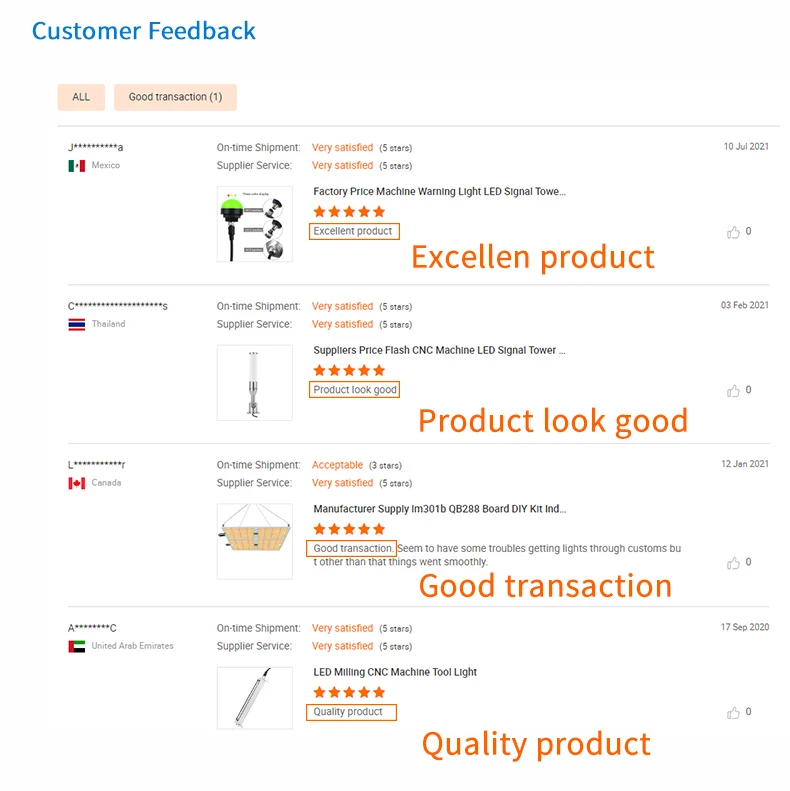The width and height of the screenshot is (790, 791).
Task: Open the QB288 LED board thumbnail
Action: (x=254, y=541)
